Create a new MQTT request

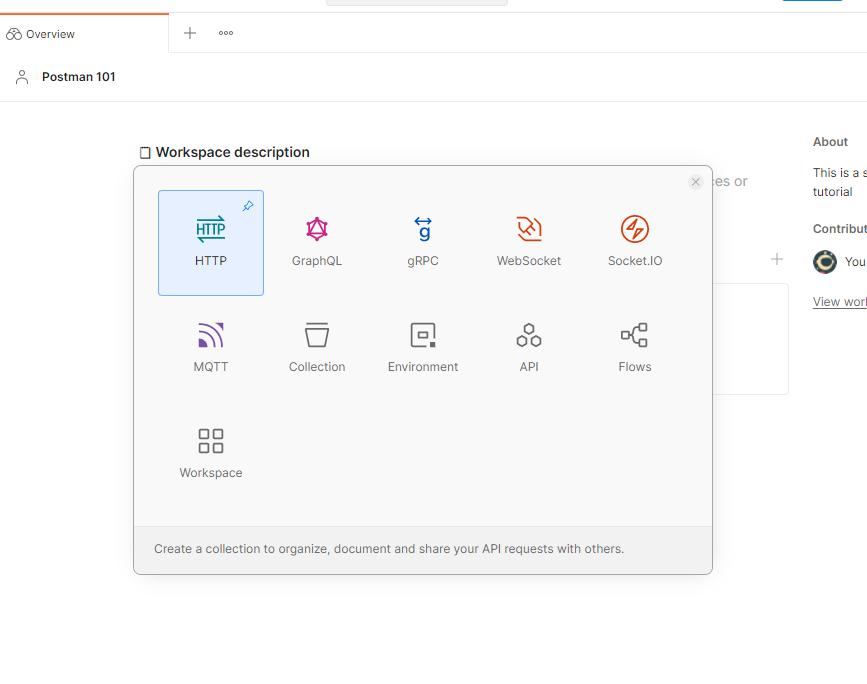click(211, 349)
